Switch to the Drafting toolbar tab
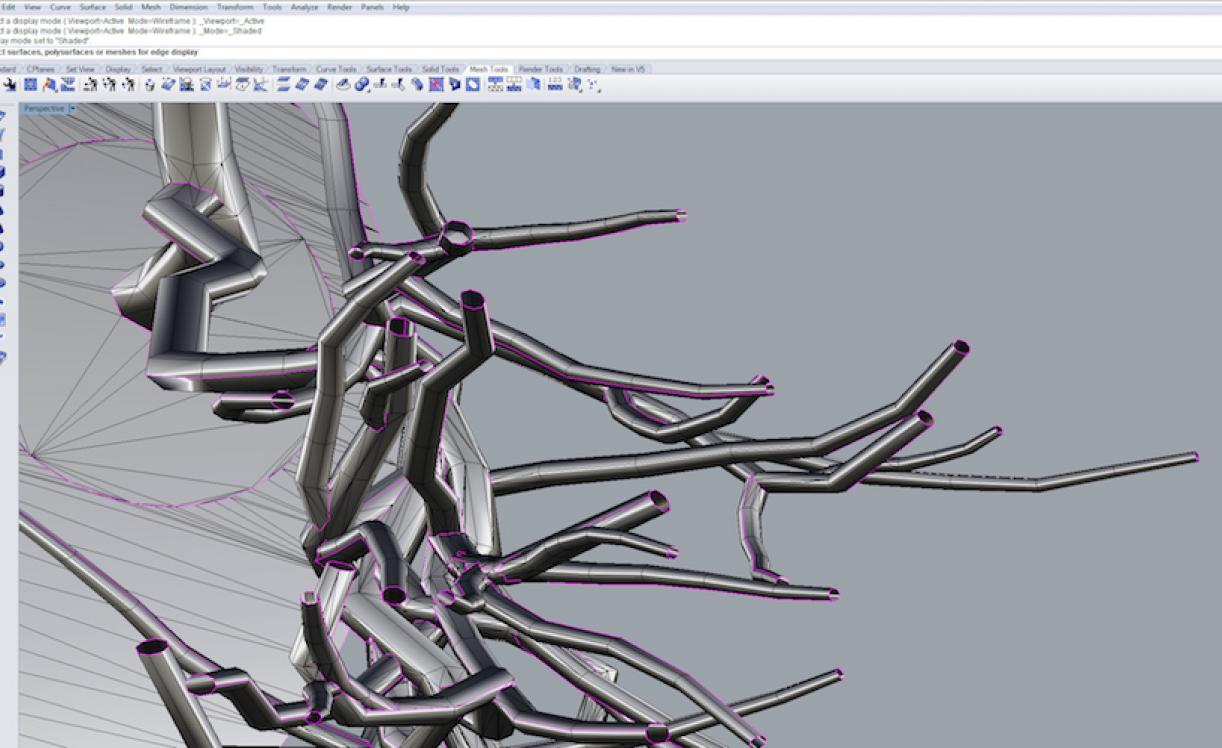The image size is (1222, 748). 587,69
